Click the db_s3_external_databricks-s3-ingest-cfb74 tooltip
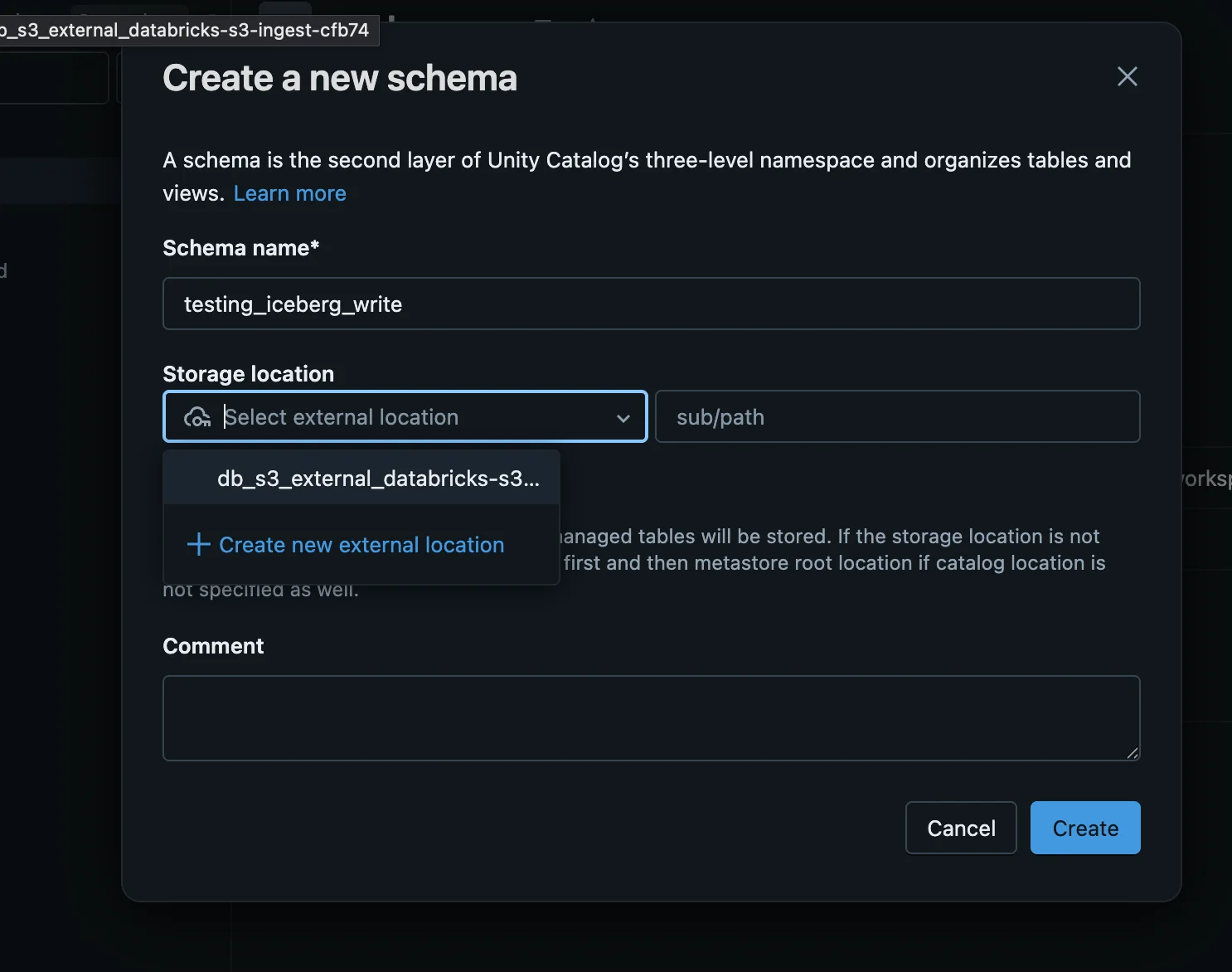1232x972 pixels. pyautogui.click(x=189, y=30)
